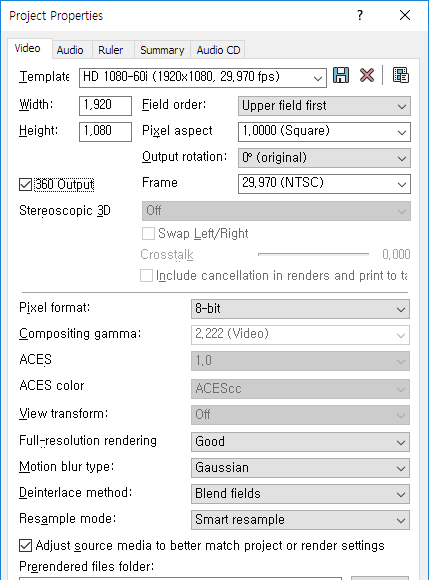Expand Full-resolution rendering quality dropdown
This screenshot has width=429, height=580.
coord(300,442)
